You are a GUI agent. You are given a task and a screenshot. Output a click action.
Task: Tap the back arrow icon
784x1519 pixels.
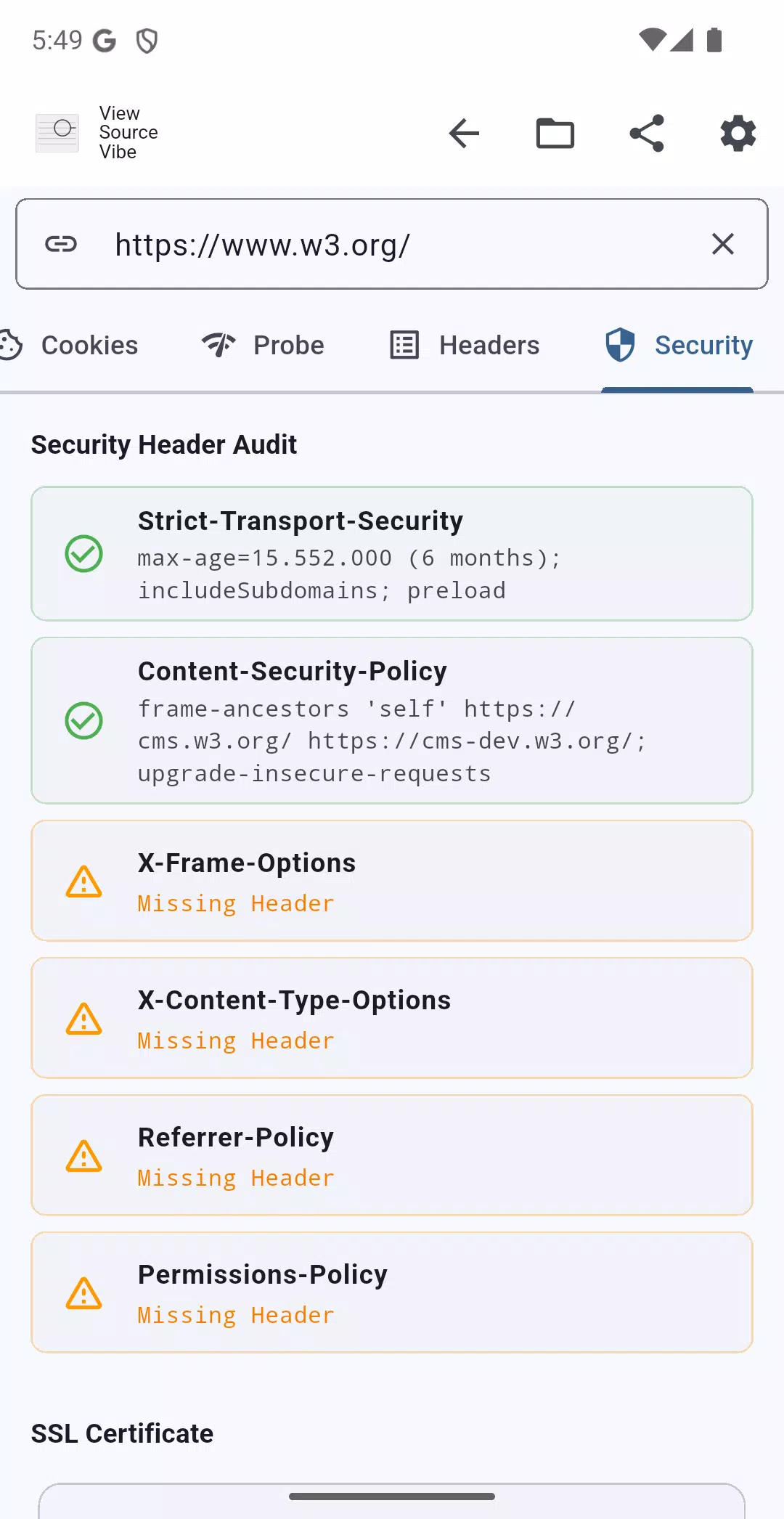[464, 133]
